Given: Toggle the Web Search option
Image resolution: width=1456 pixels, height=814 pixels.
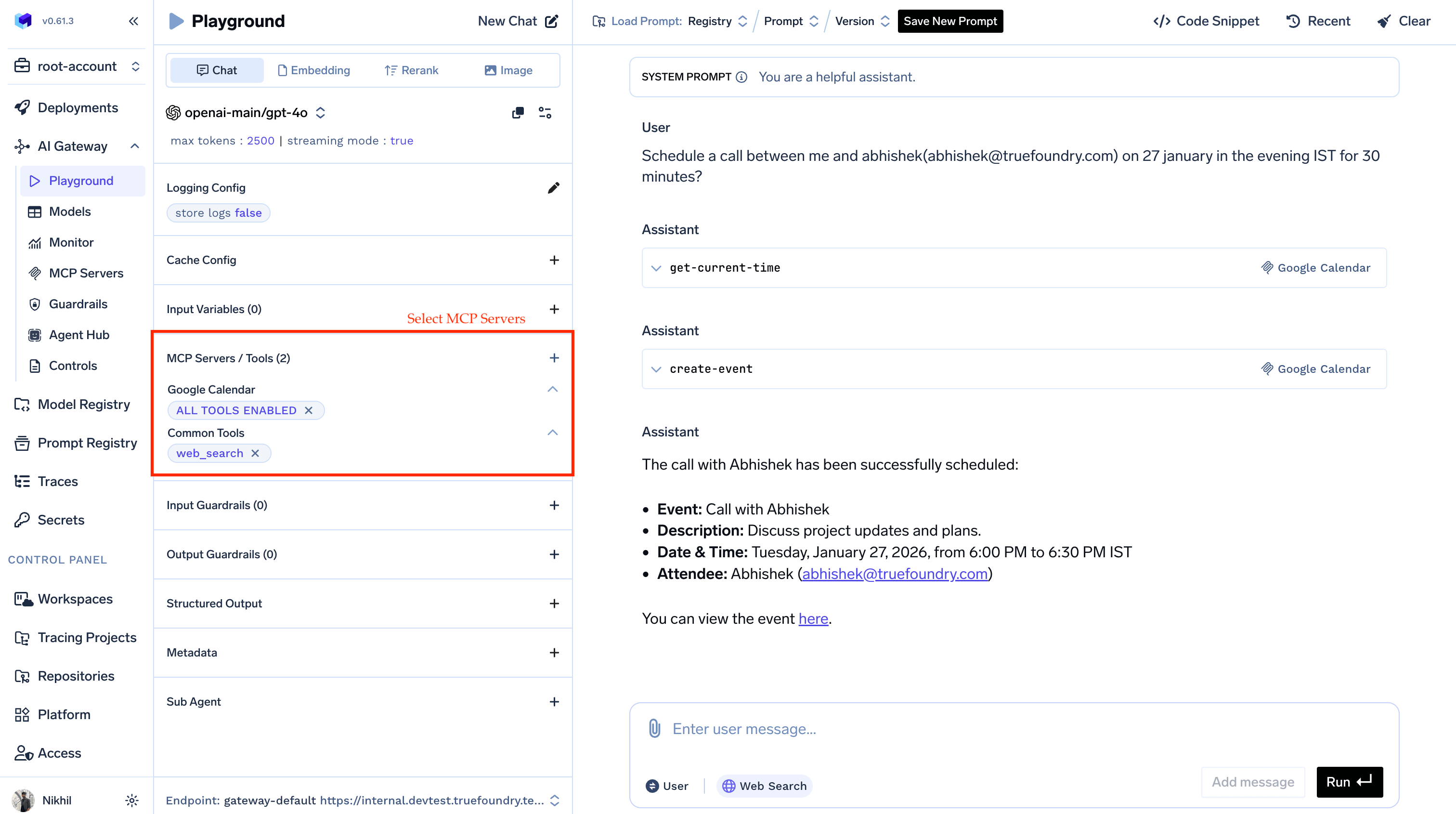Looking at the screenshot, I should 764,786.
